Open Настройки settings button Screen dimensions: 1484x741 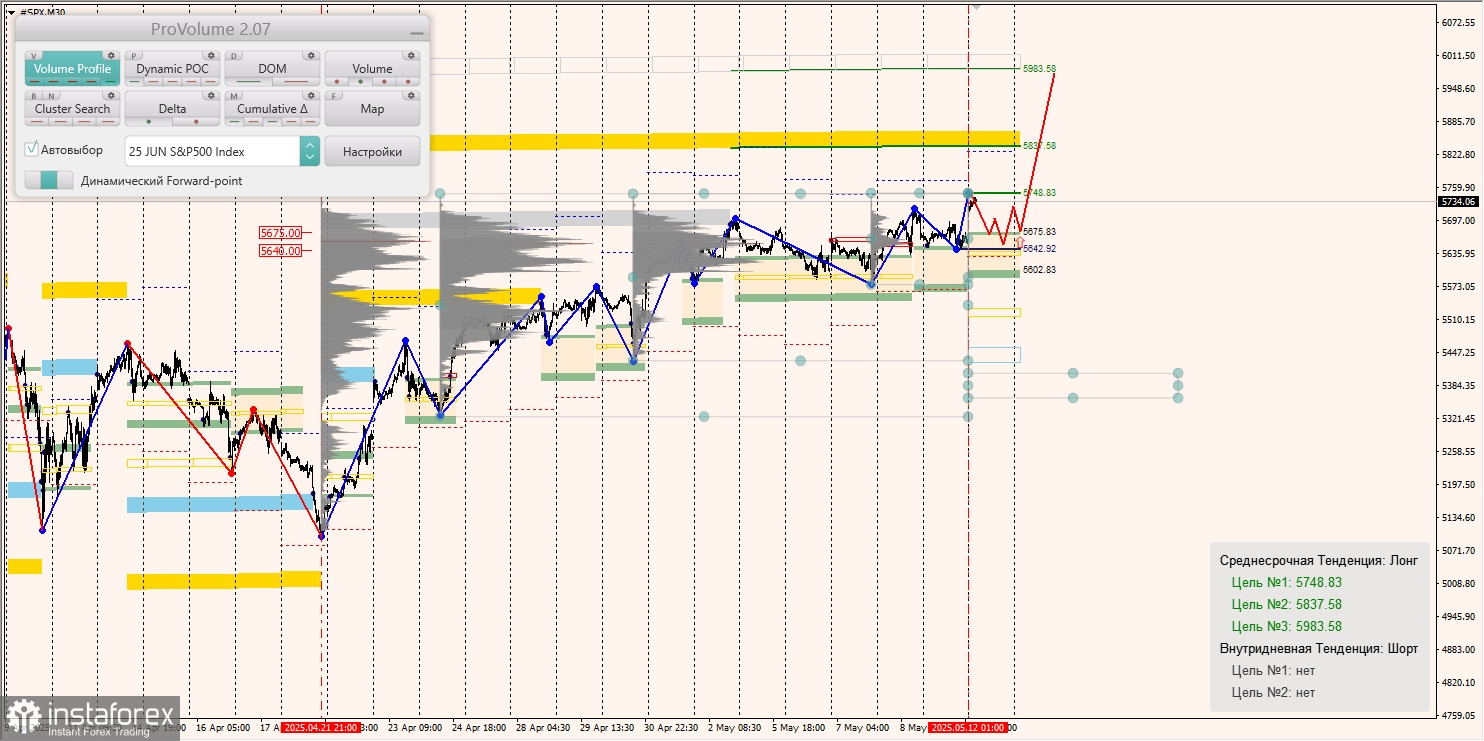[x=372, y=152]
